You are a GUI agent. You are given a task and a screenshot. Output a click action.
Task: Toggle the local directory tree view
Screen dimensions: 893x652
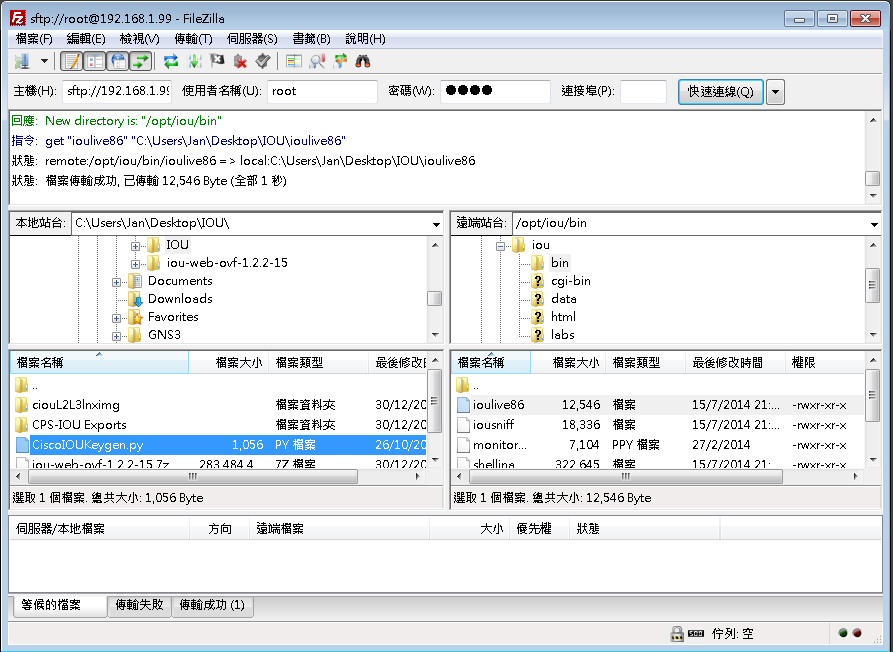(x=95, y=61)
